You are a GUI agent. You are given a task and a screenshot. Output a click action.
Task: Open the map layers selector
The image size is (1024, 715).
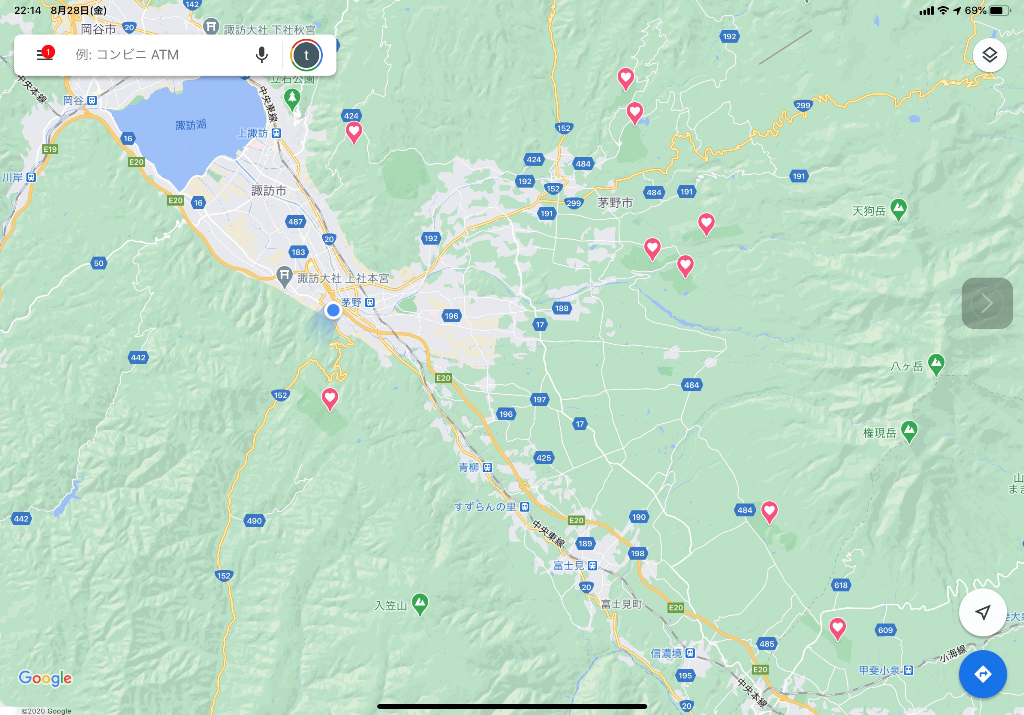pyautogui.click(x=989, y=55)
